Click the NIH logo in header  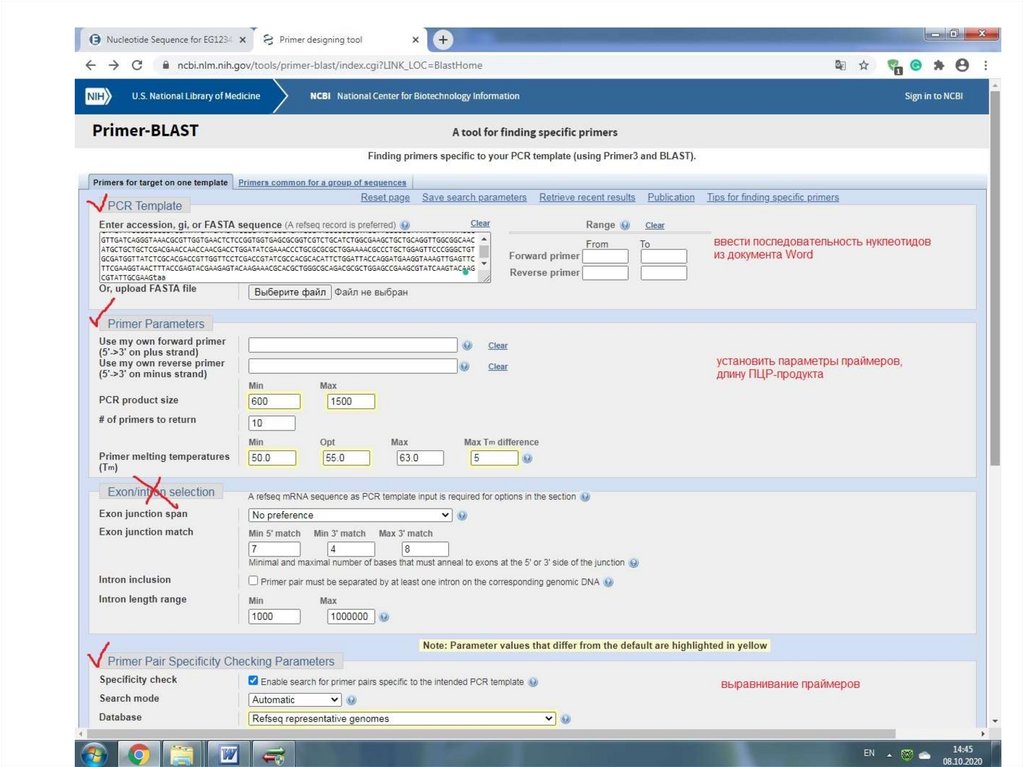98,96
